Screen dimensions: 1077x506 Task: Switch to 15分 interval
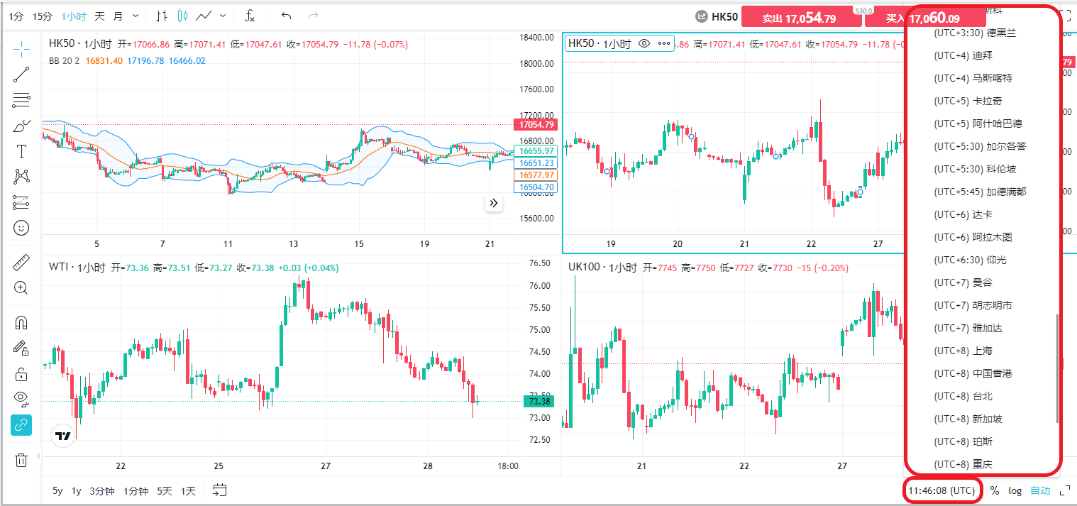coord(43,16)
